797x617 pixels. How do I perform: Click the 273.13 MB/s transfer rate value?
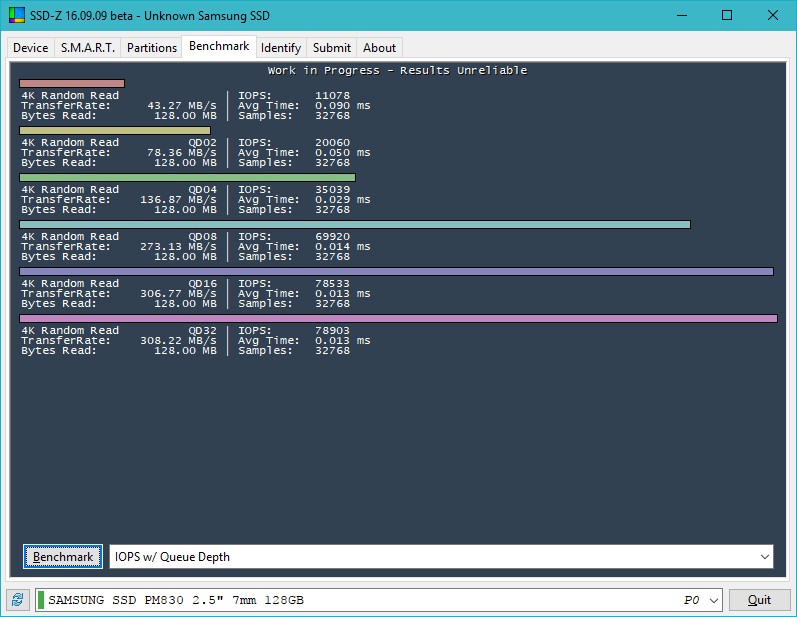coord(178,246)
